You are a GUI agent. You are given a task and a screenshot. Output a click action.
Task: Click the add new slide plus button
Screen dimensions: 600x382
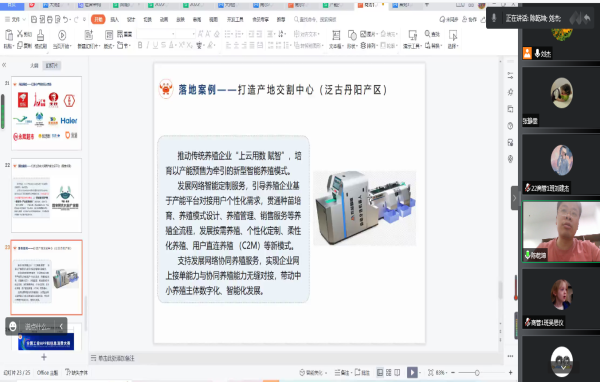pyautogui.click(x=44, y=357)
